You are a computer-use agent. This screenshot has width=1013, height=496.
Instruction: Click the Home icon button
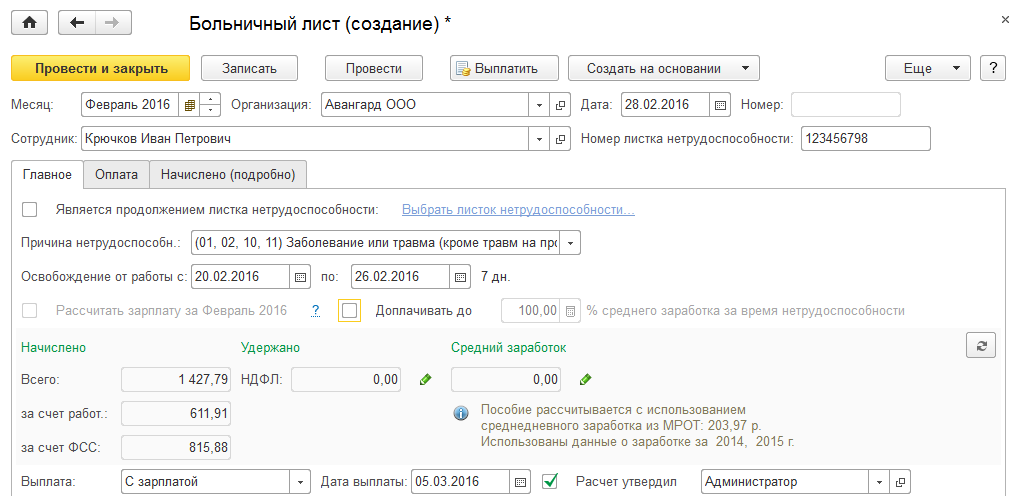[30, 23]
